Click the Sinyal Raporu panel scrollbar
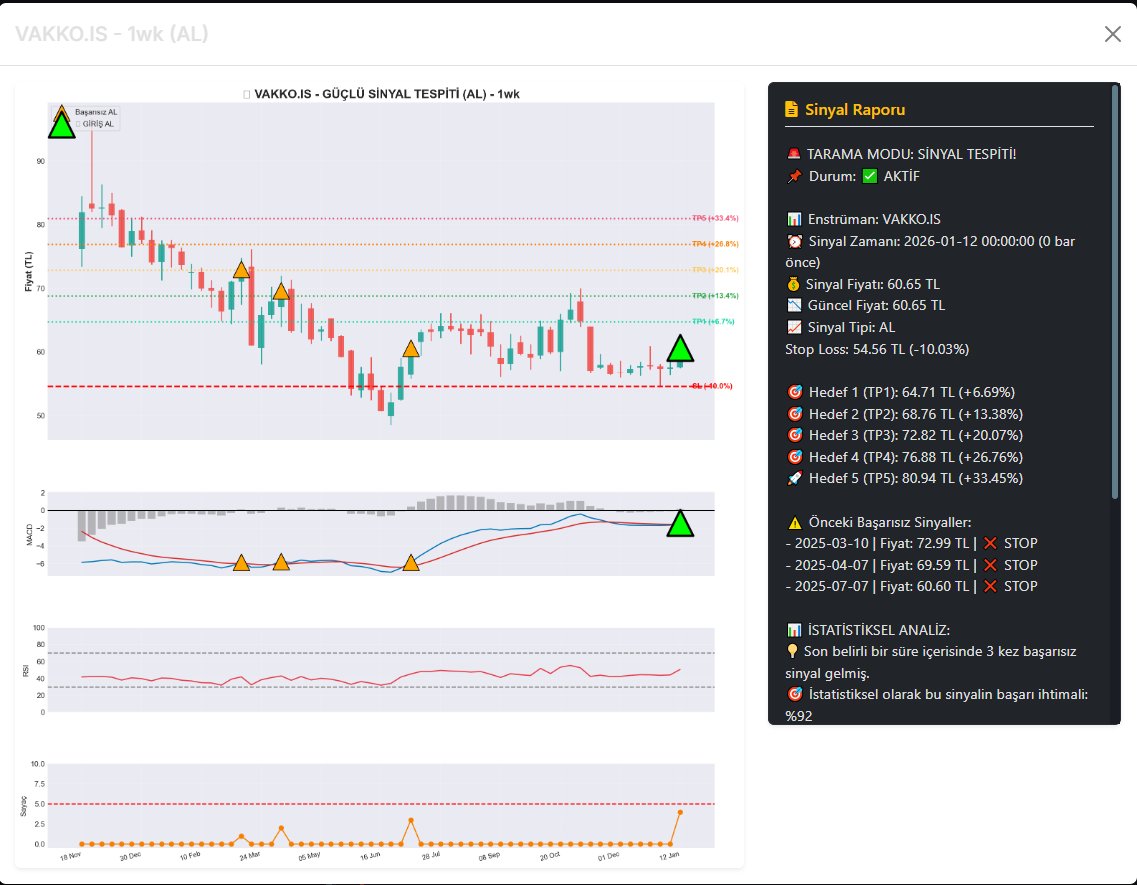The image size is (1137, 885). pyautogui.click(x=1115, y=292)
